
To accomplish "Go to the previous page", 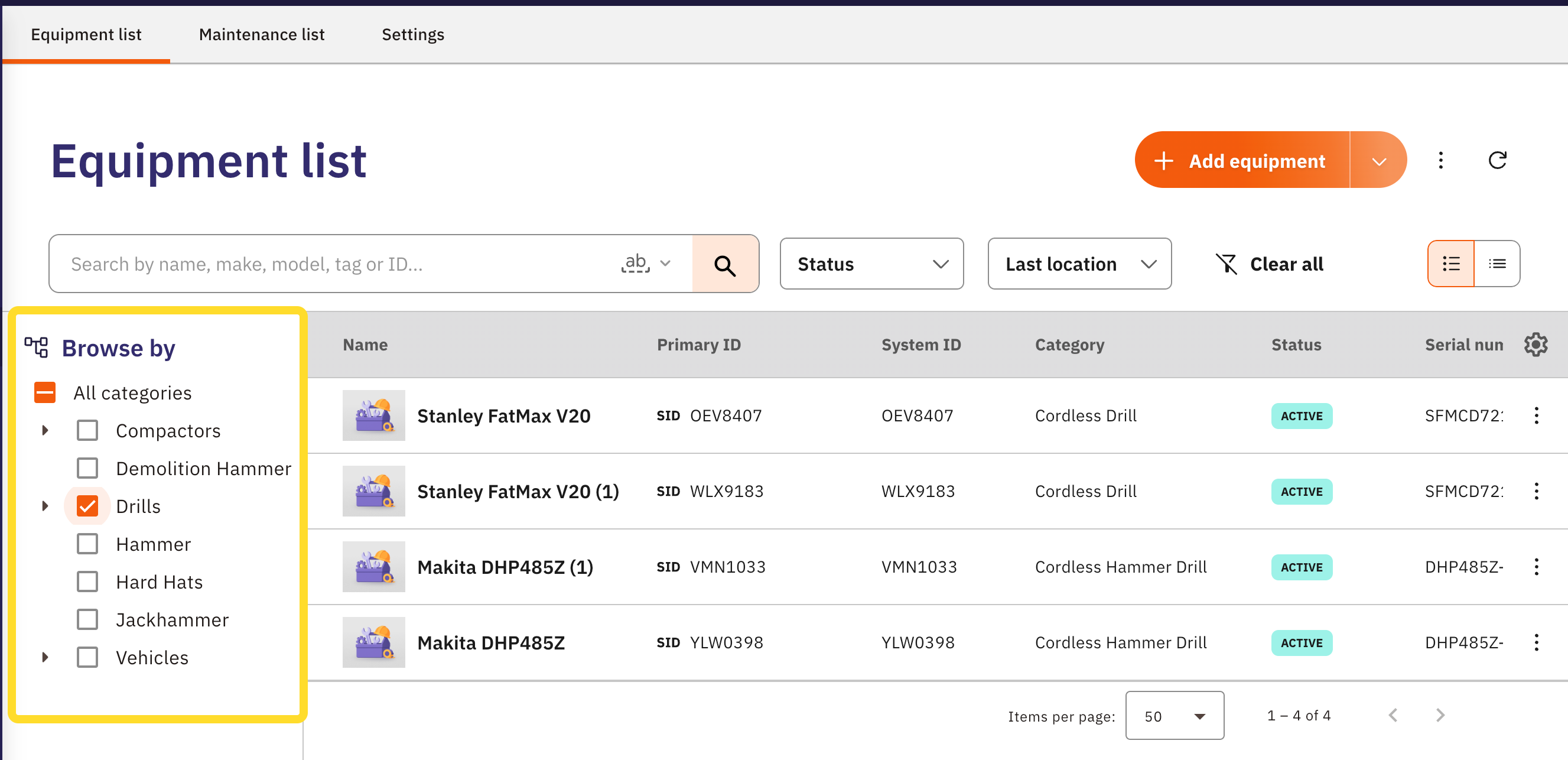I will coord(1393,716).
